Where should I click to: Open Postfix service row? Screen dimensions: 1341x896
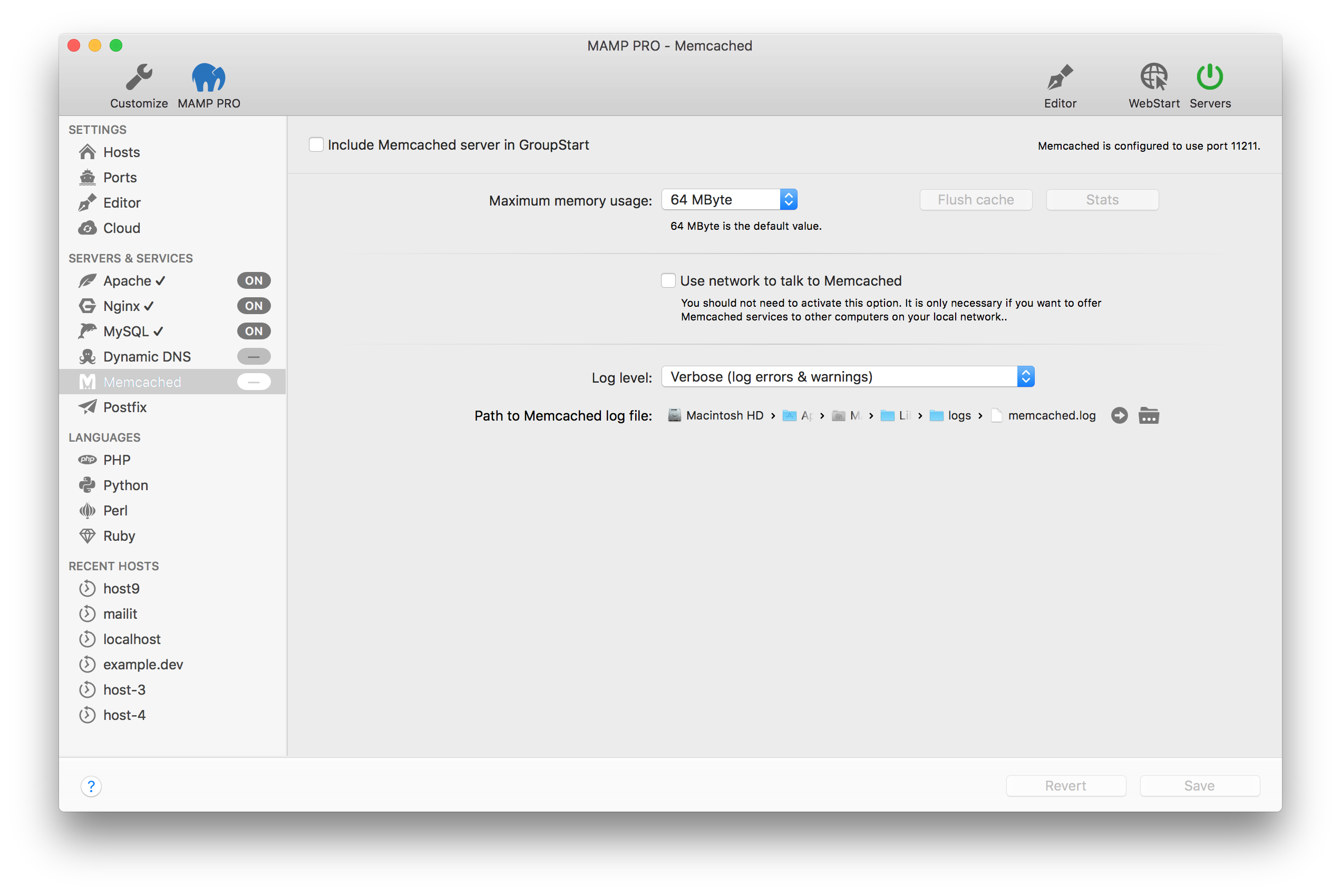click(x=172, y=407)
